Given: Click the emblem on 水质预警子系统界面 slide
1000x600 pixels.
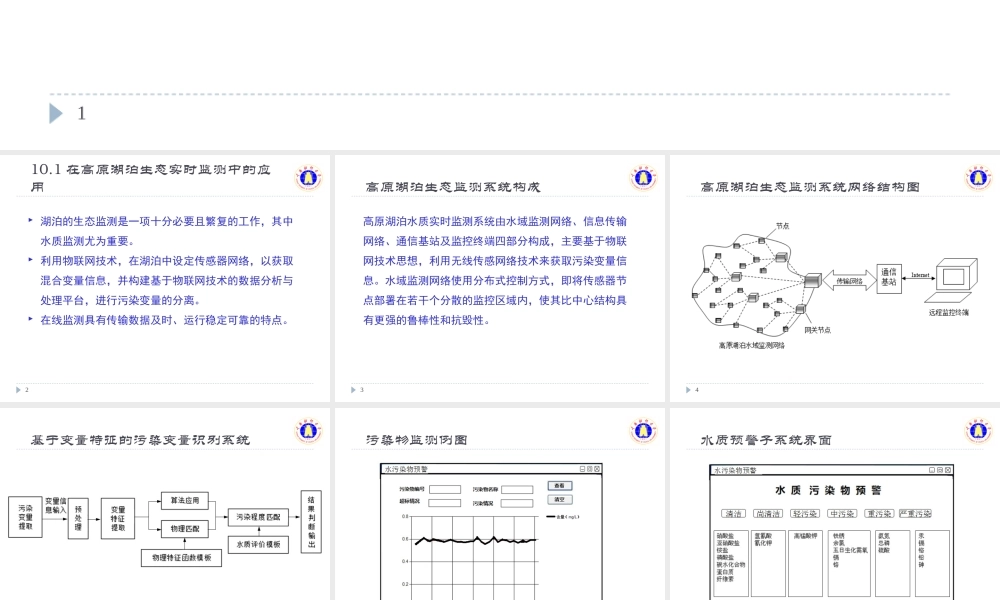Looking at the screenshot, I should click(x=978, y=429).
